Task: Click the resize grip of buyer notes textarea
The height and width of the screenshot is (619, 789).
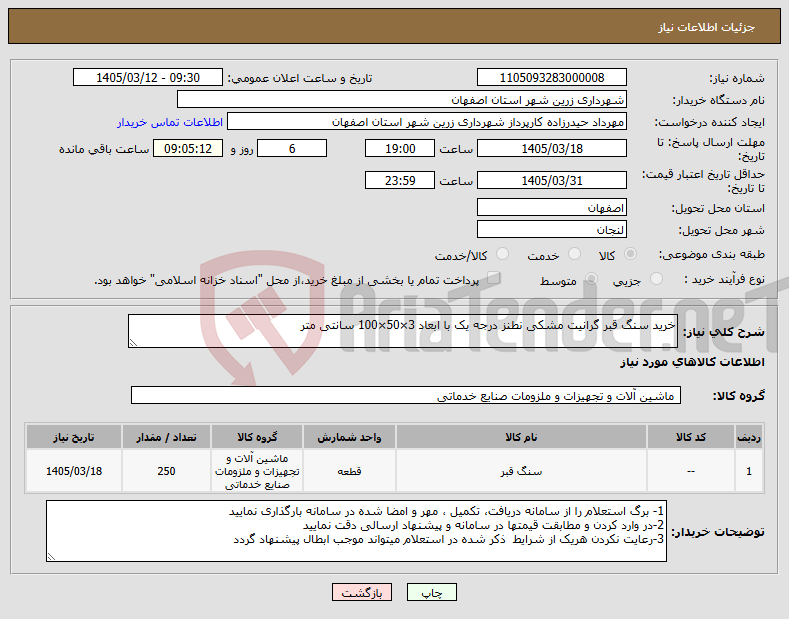Action: point(51,557)
